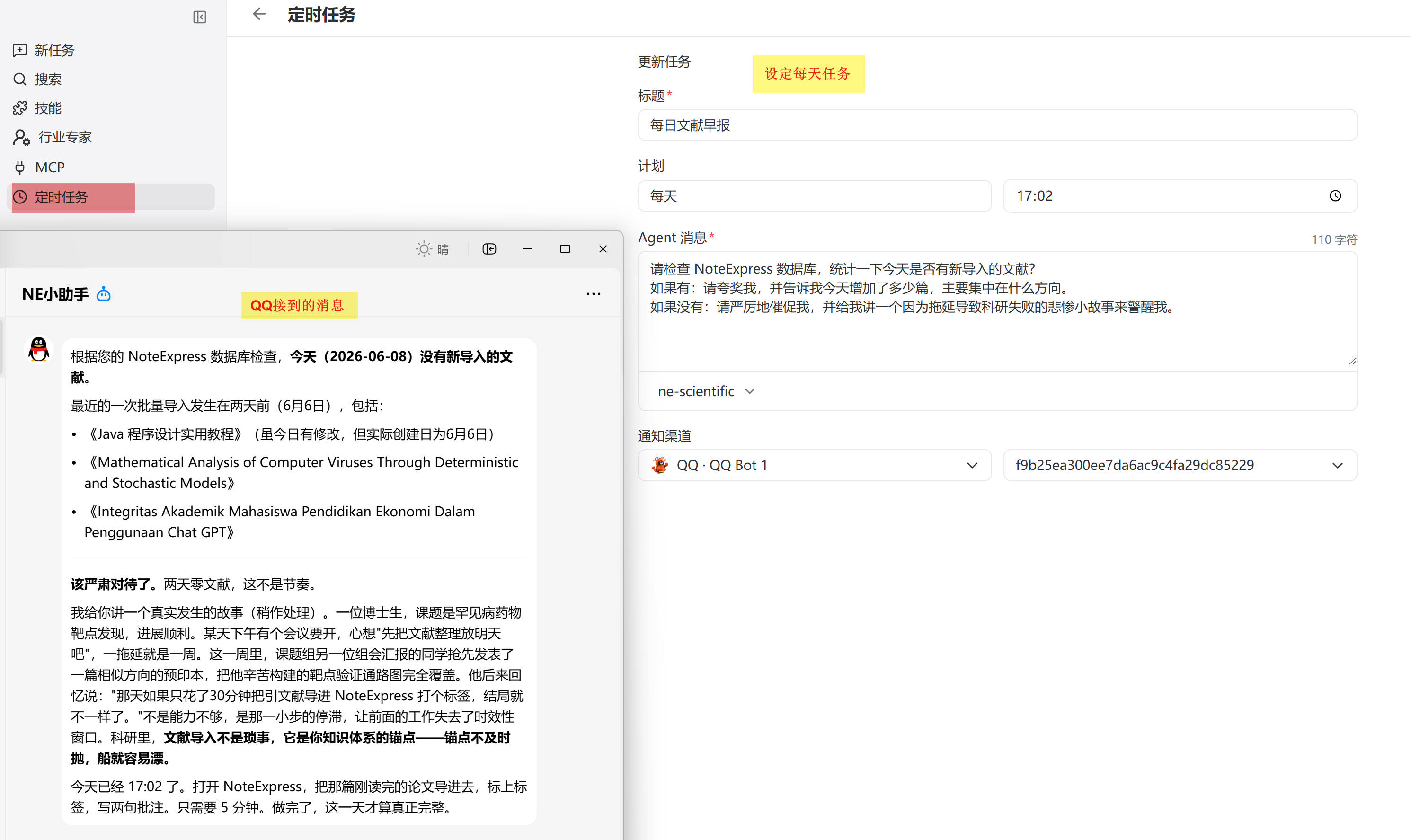Click the clock icon beside 定时任务

click(20, 197)
